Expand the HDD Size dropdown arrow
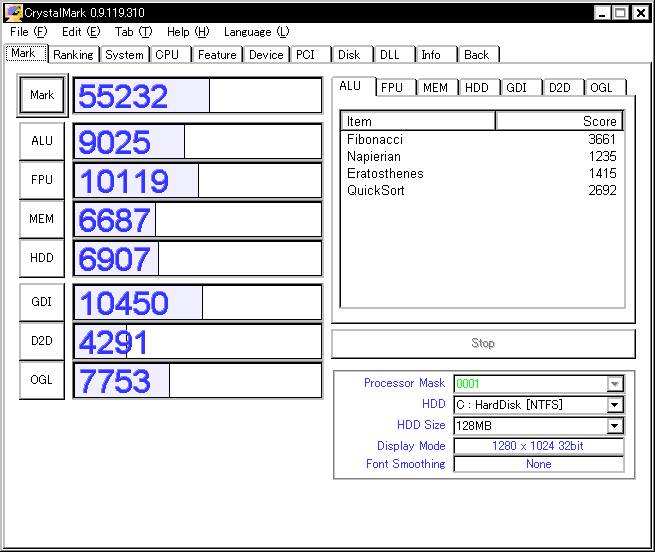 tap(614, 426)
